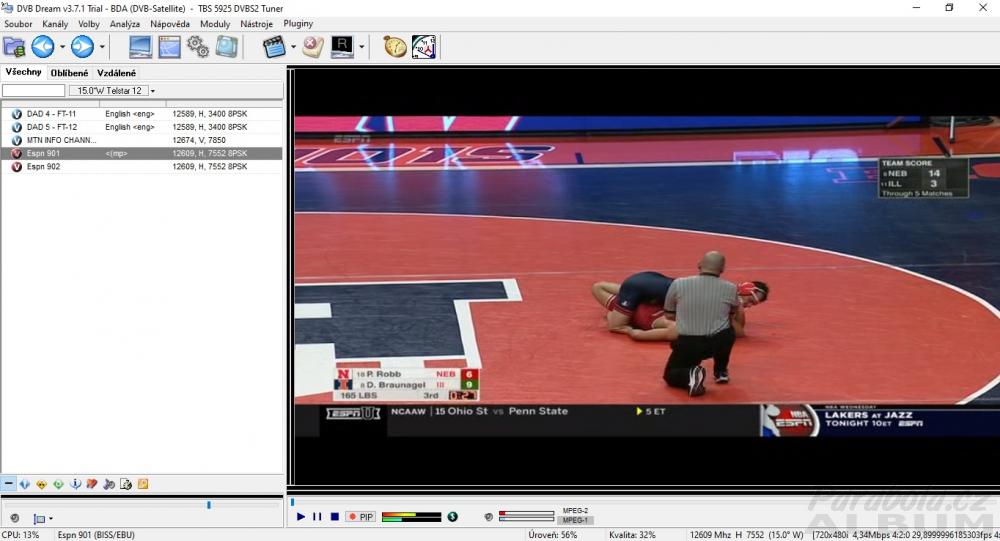Open the Nástroje menu
The image size is (1000, 541).
coord(256,24)
